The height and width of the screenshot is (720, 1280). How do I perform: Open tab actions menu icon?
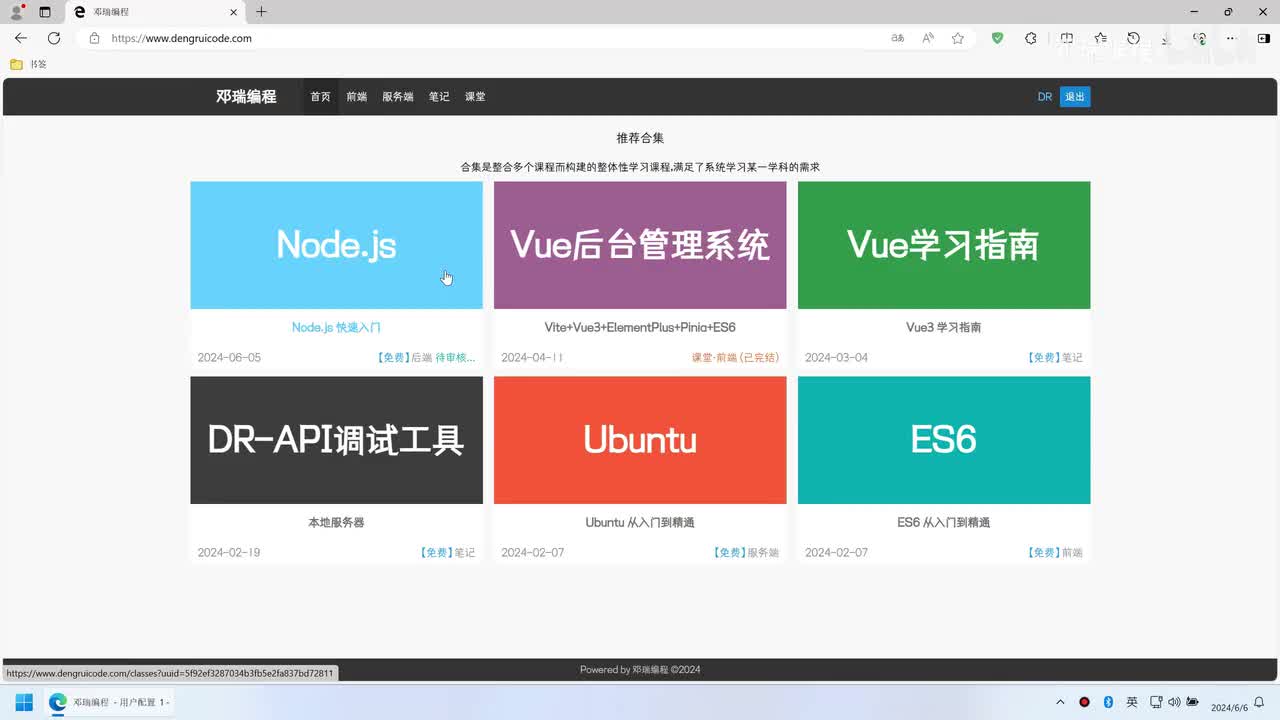click(45, 12)
